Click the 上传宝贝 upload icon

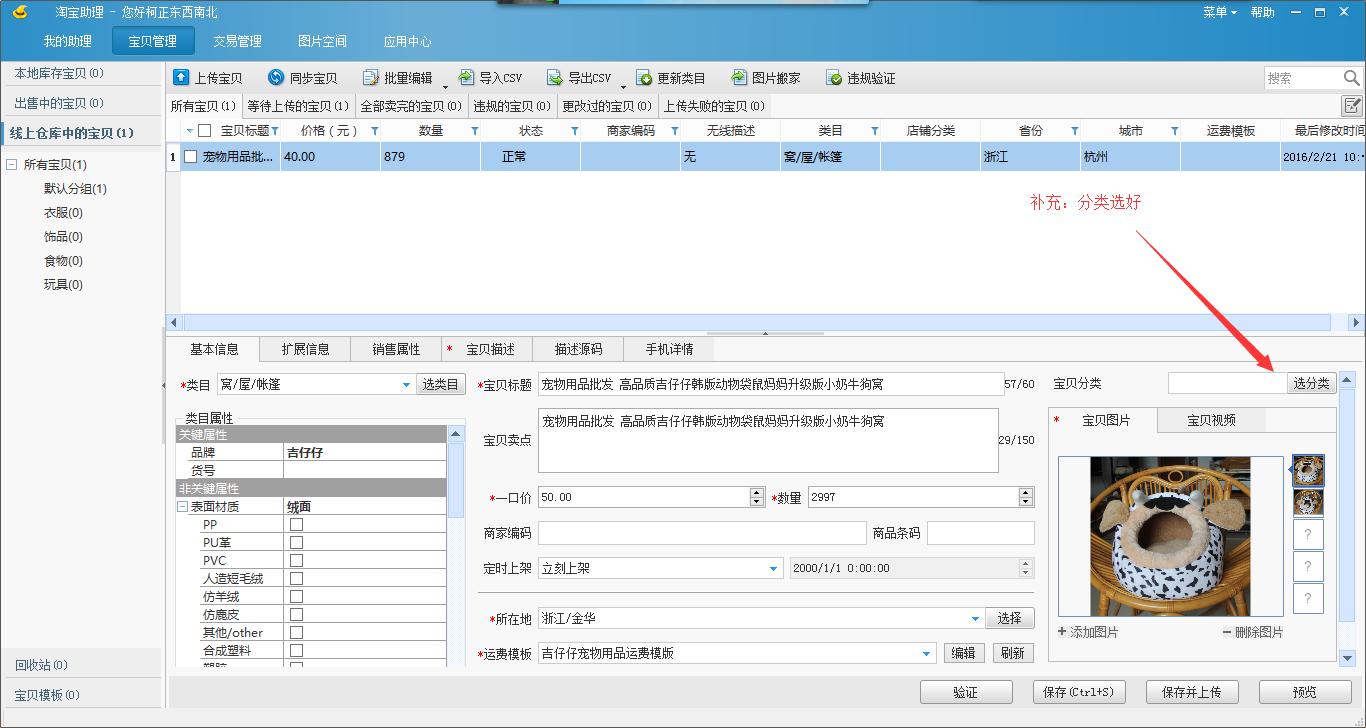[181, 77]
